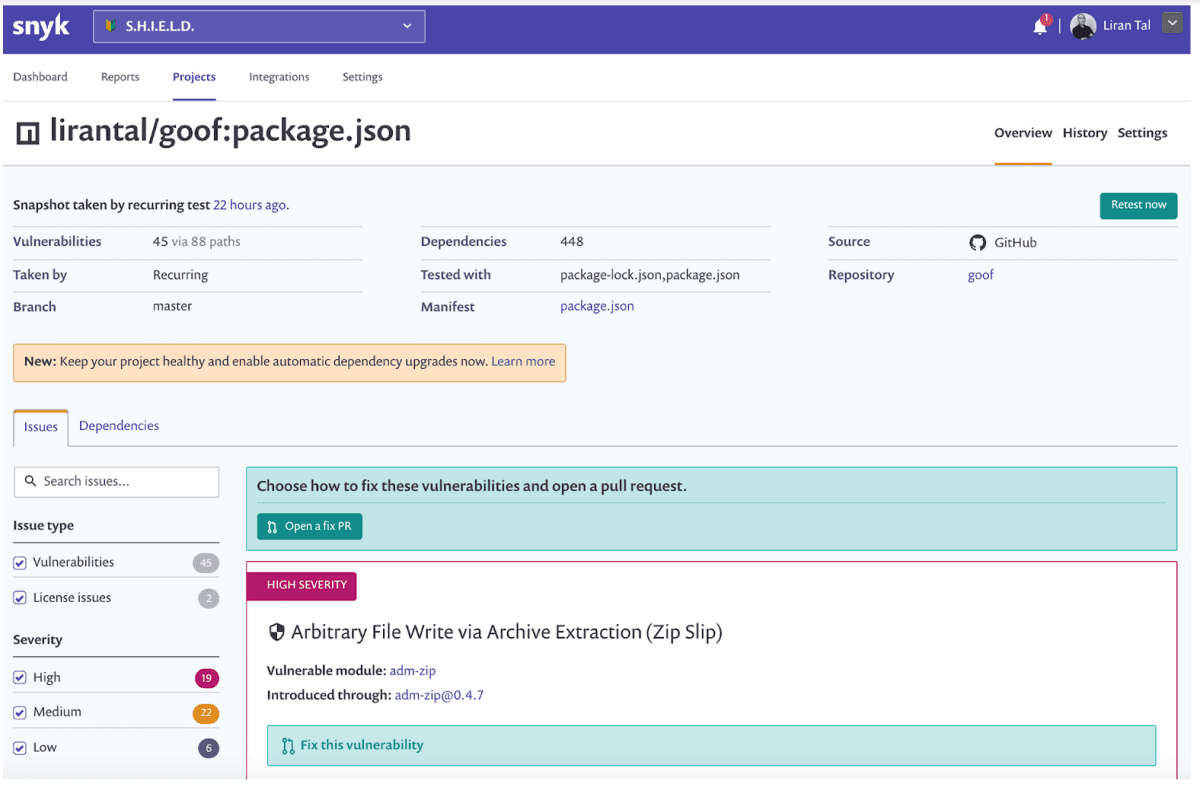Toggle the Vulnerabilities checkbox

tap(20, 563)
